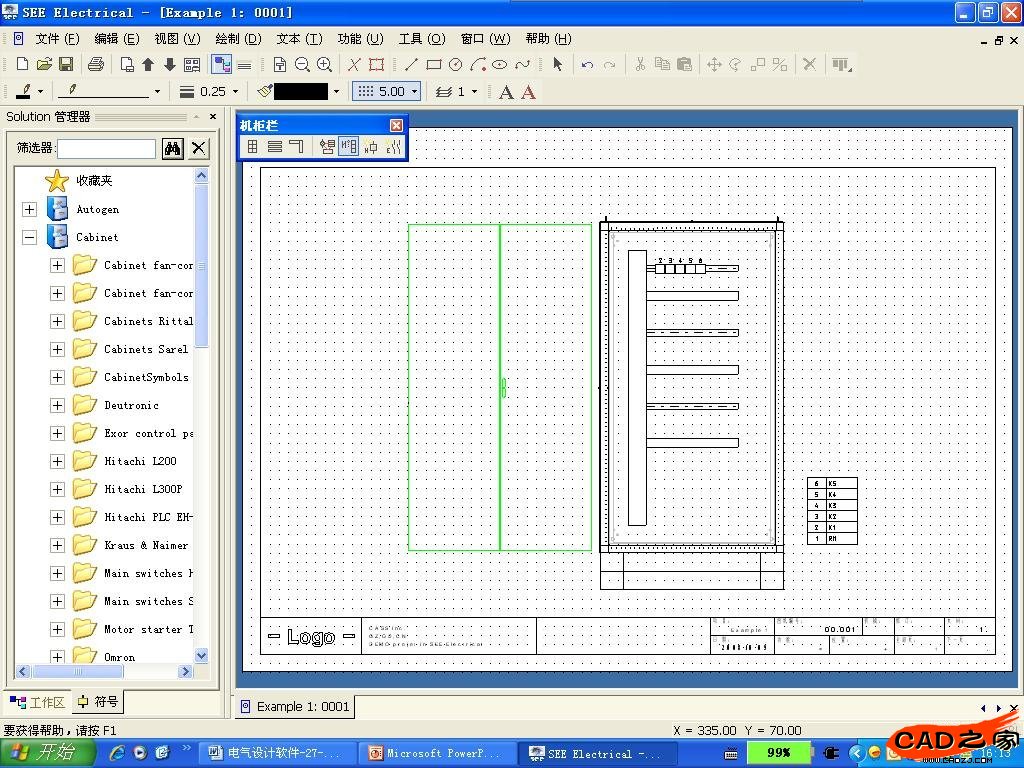The width and height of the screenshot is (1024, 768).
Task: Click the ellipse drawing tool
Action: 500,65
